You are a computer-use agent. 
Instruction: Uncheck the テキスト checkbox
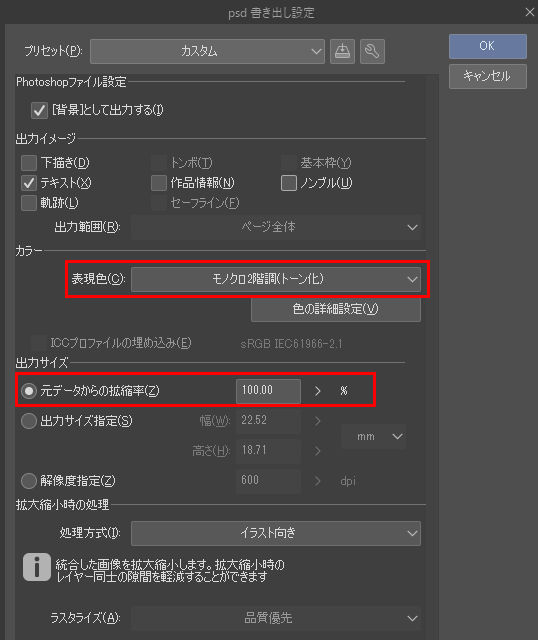(x=29, y=183)
